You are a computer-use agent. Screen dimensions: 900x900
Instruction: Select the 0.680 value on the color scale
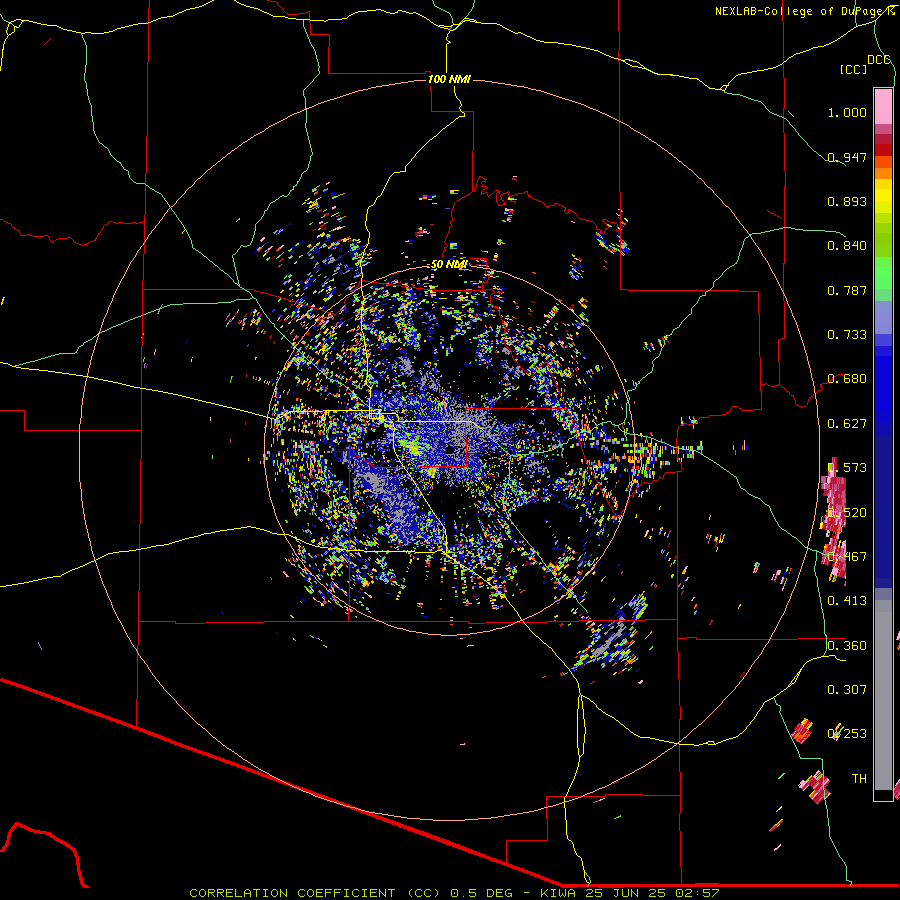pos(847,379)
